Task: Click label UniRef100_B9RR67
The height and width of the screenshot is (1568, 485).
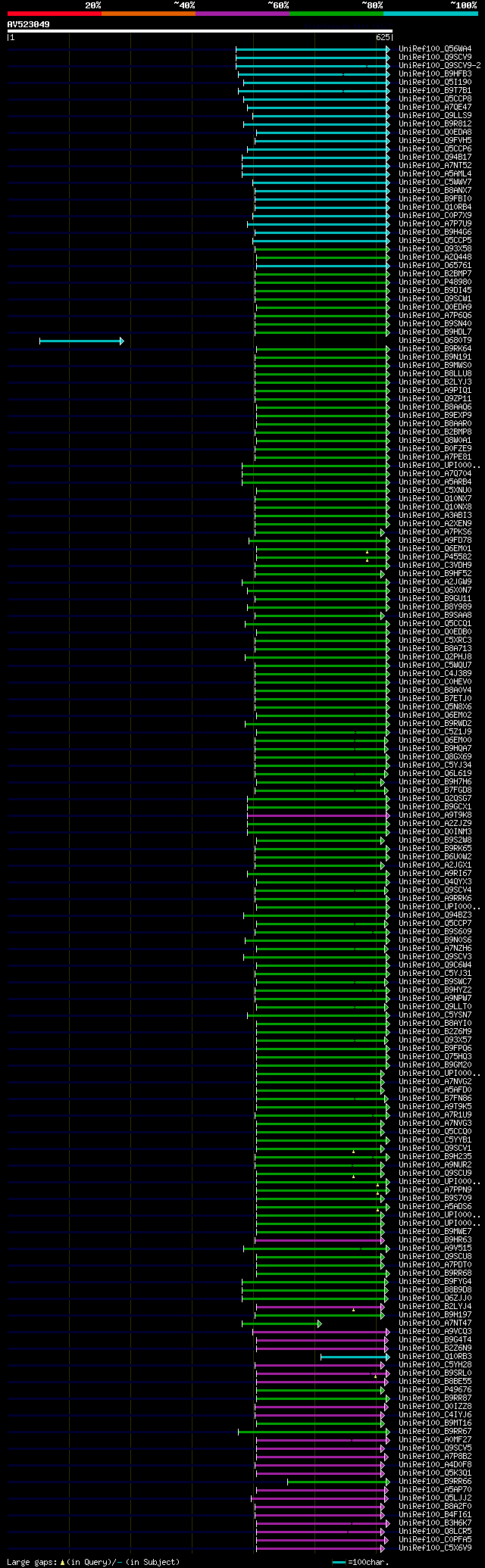Action: click(x=435, y=1432)
